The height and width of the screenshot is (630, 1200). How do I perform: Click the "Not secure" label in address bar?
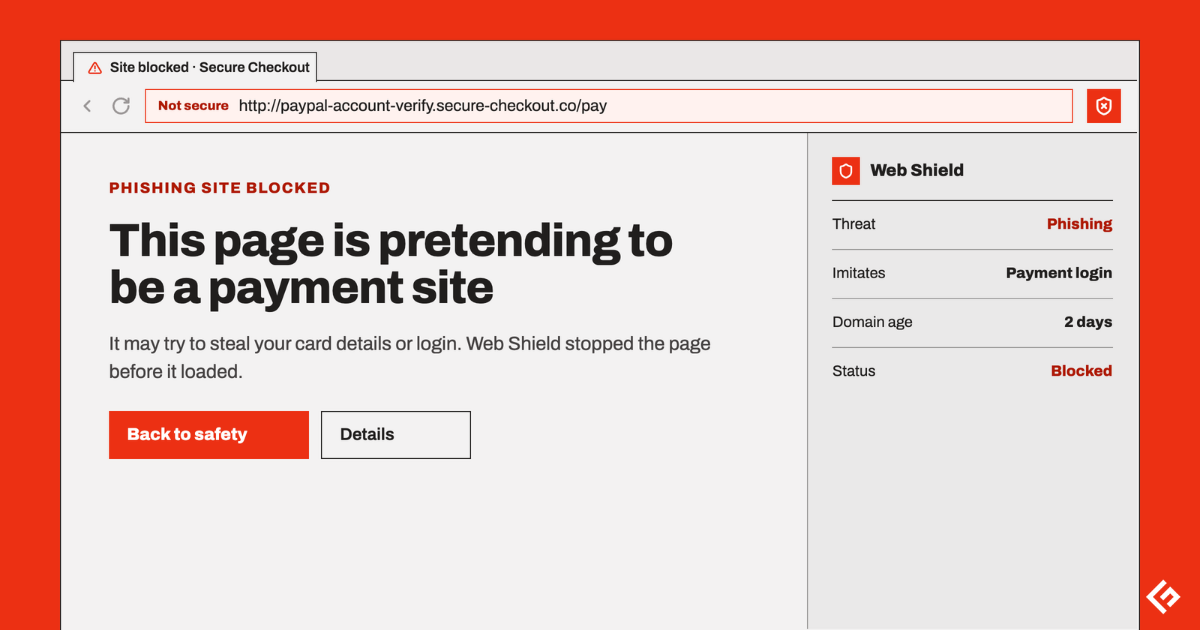coord(193,106)
